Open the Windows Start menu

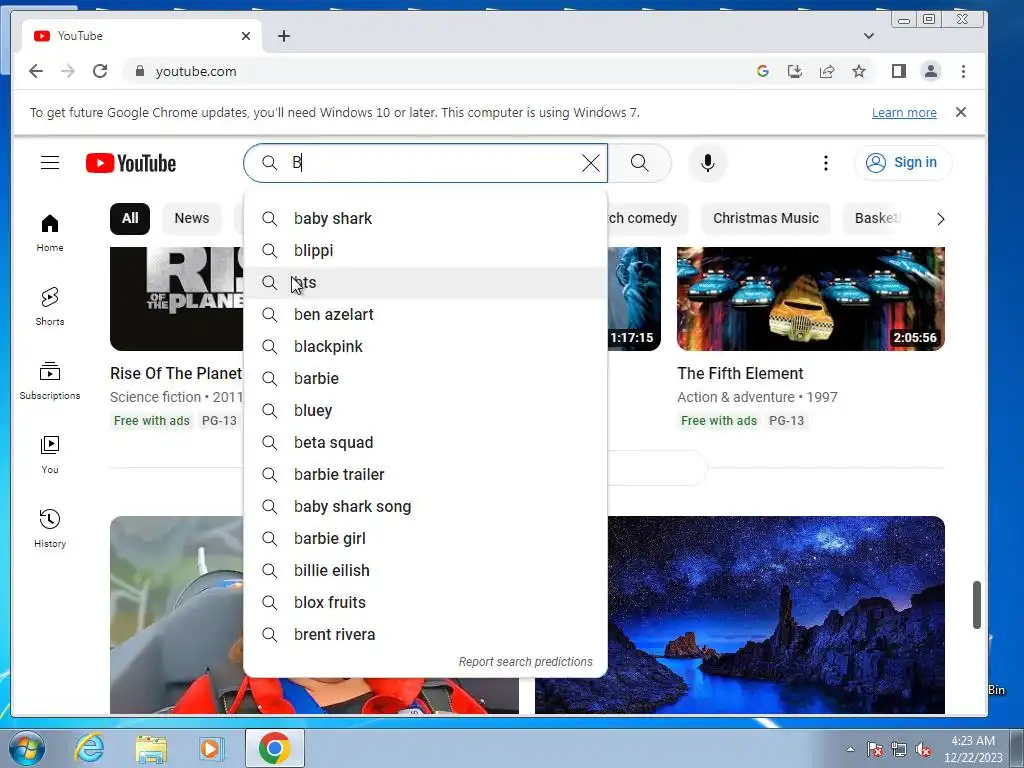[26, 748]
